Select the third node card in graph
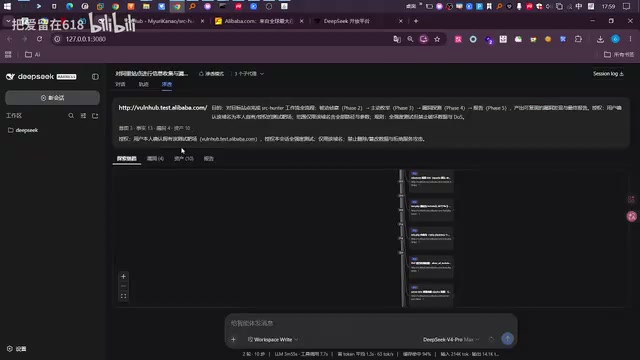The image size is (640, 360). 431,237
